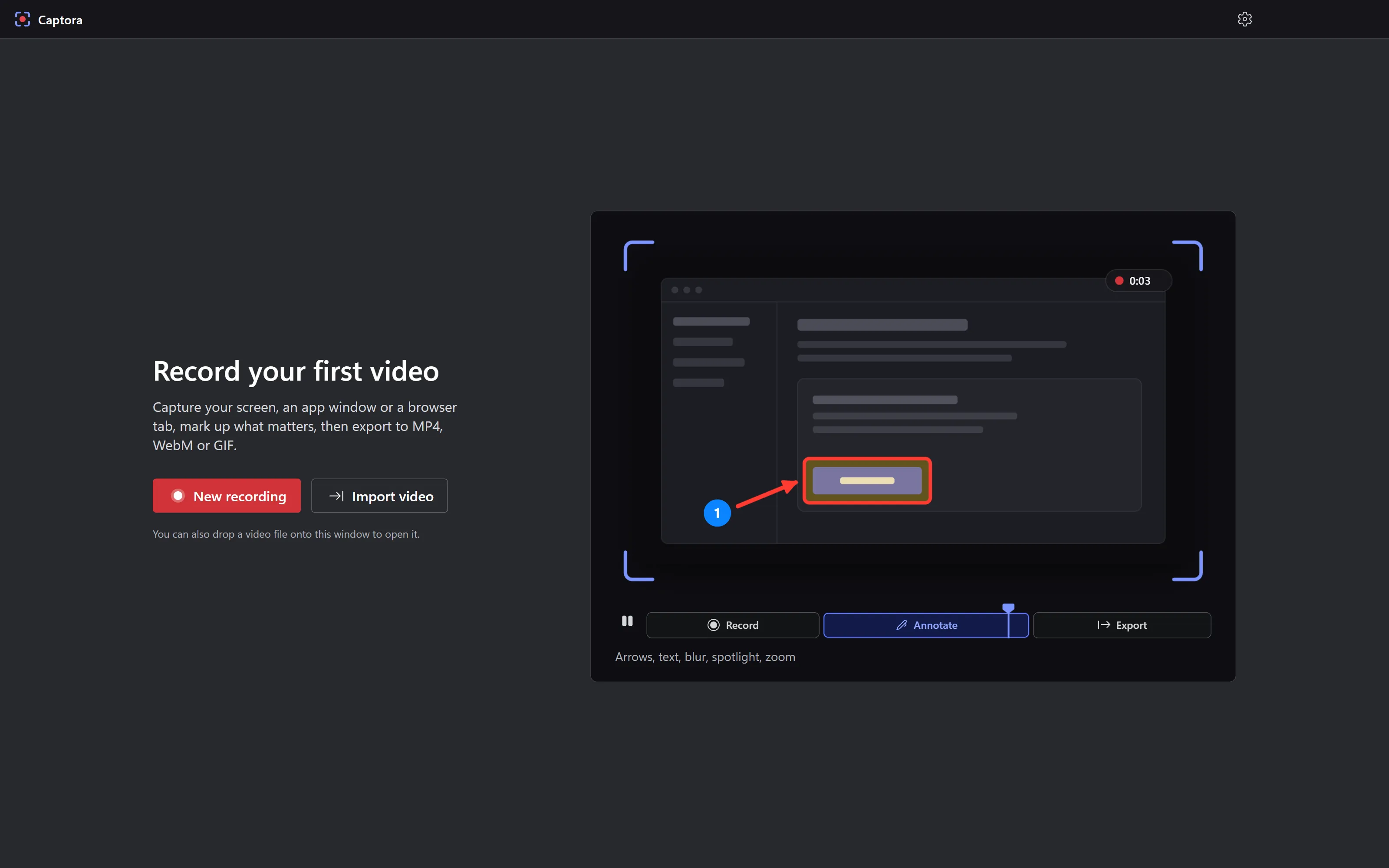
Task: Click the 0:03 recording timer badge
Action: [1138, 281]
